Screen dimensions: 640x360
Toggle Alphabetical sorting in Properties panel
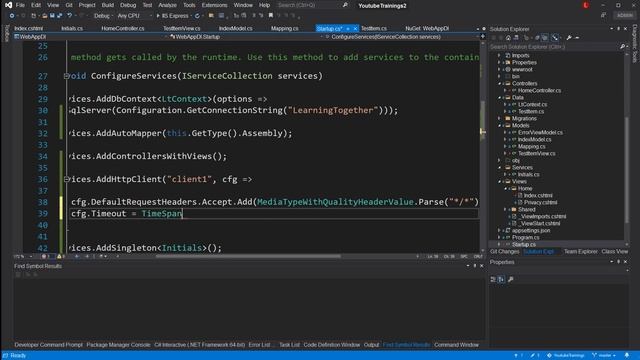(x=501, y=279)
